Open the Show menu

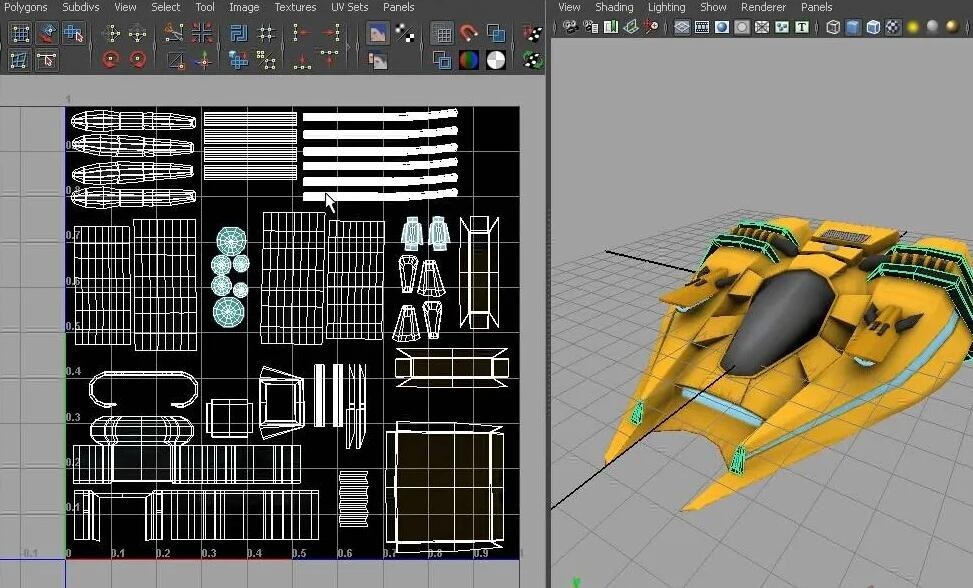713,7
